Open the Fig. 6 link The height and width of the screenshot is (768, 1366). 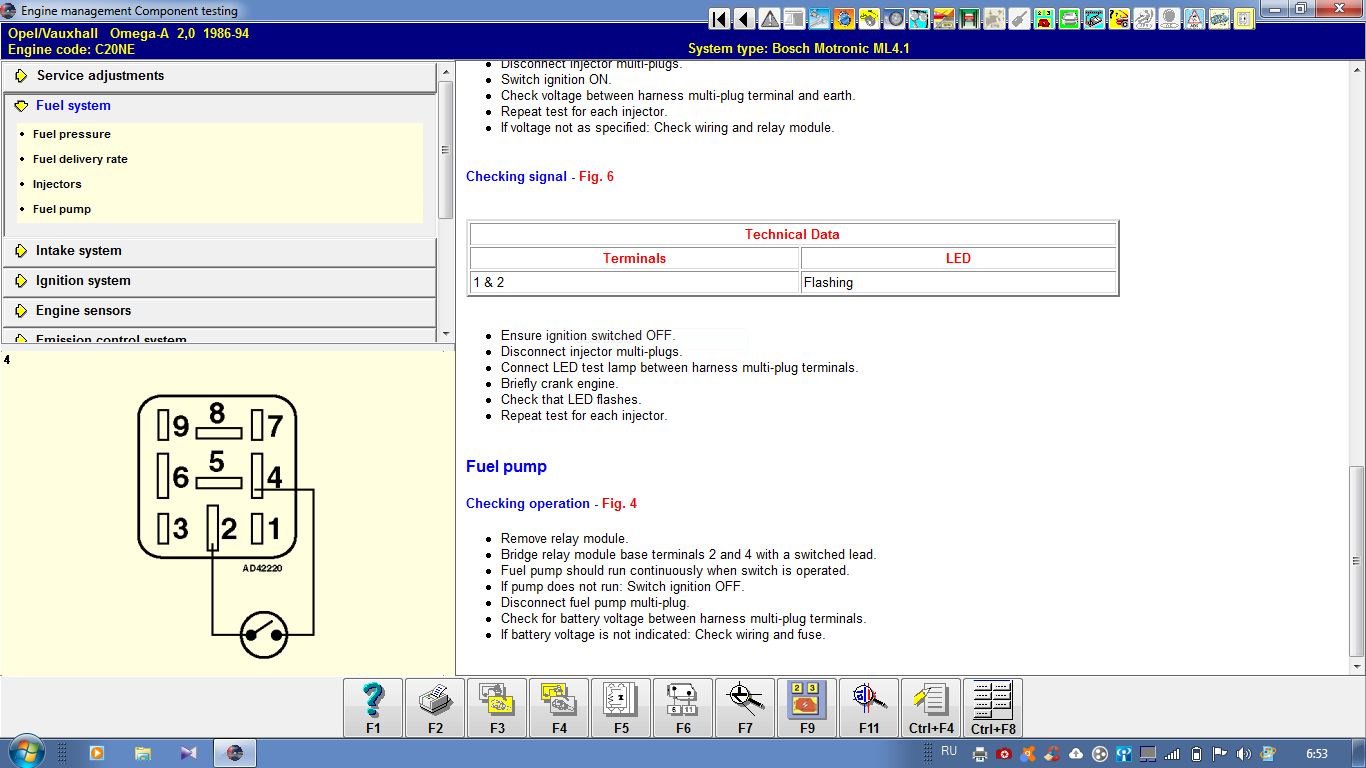(596, 177)
